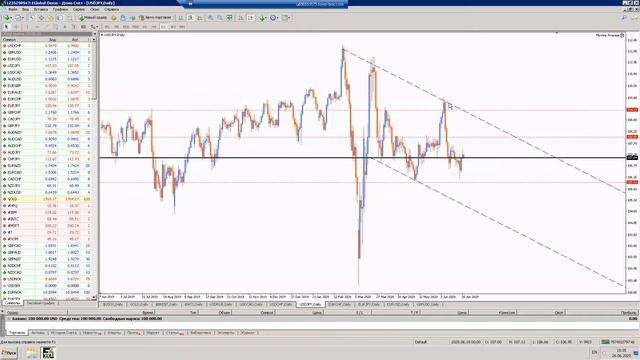Click the Symbol column header
Screen dimensions: 640x360
point(18,40)
